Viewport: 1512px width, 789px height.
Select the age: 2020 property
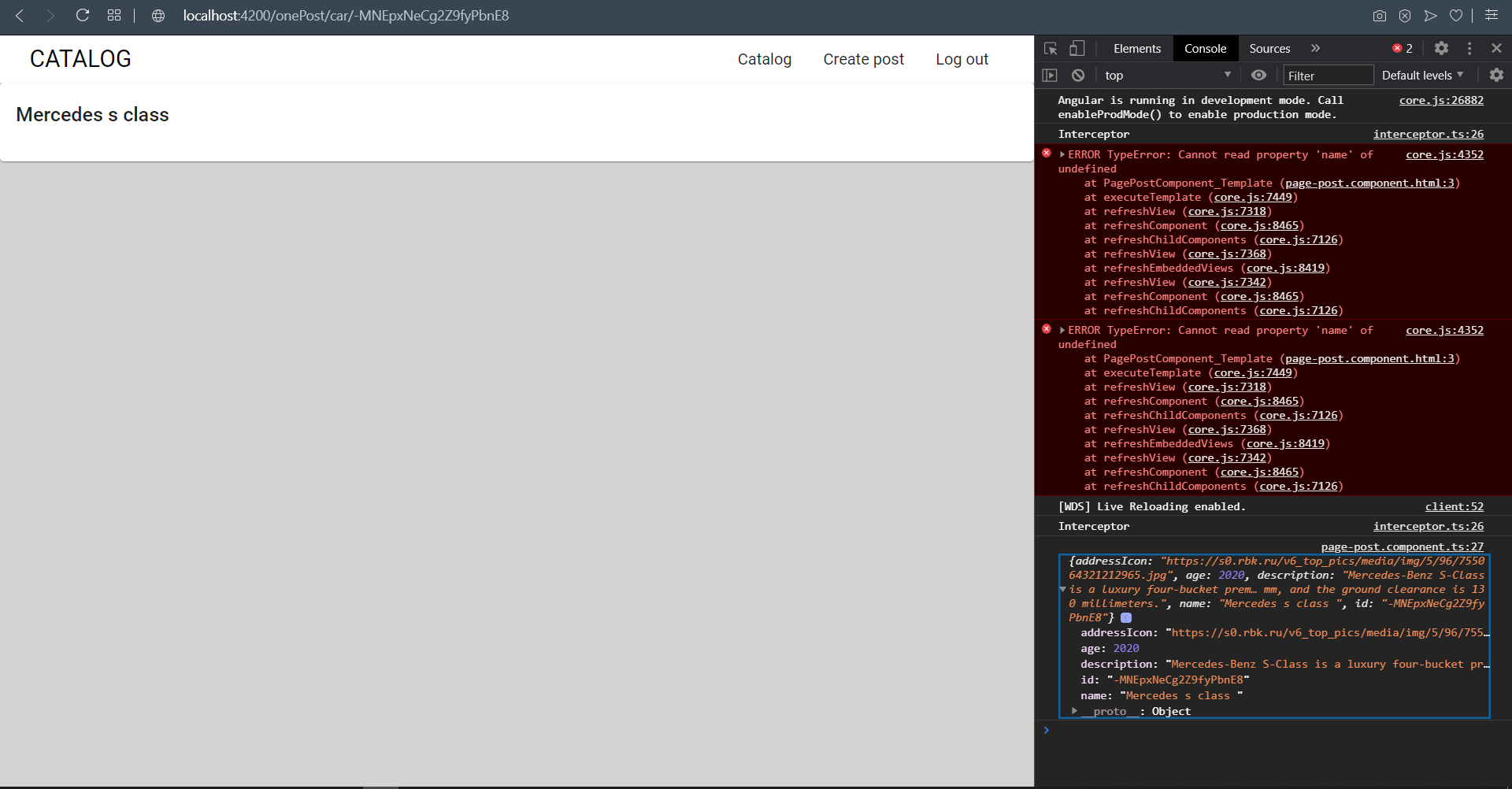pos(1110,648)
